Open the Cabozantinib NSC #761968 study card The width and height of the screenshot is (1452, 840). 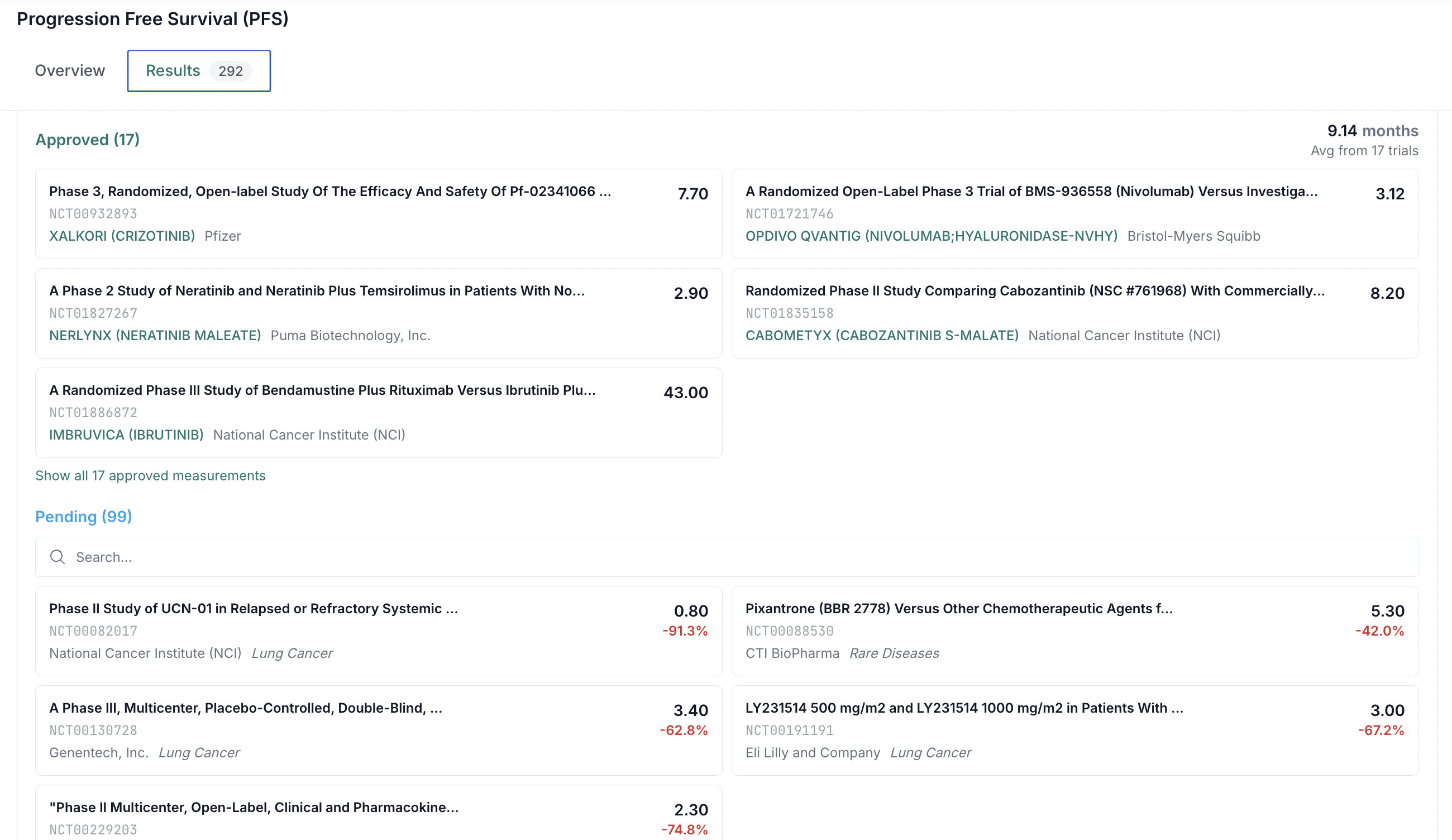click(x=1074, y=313)
